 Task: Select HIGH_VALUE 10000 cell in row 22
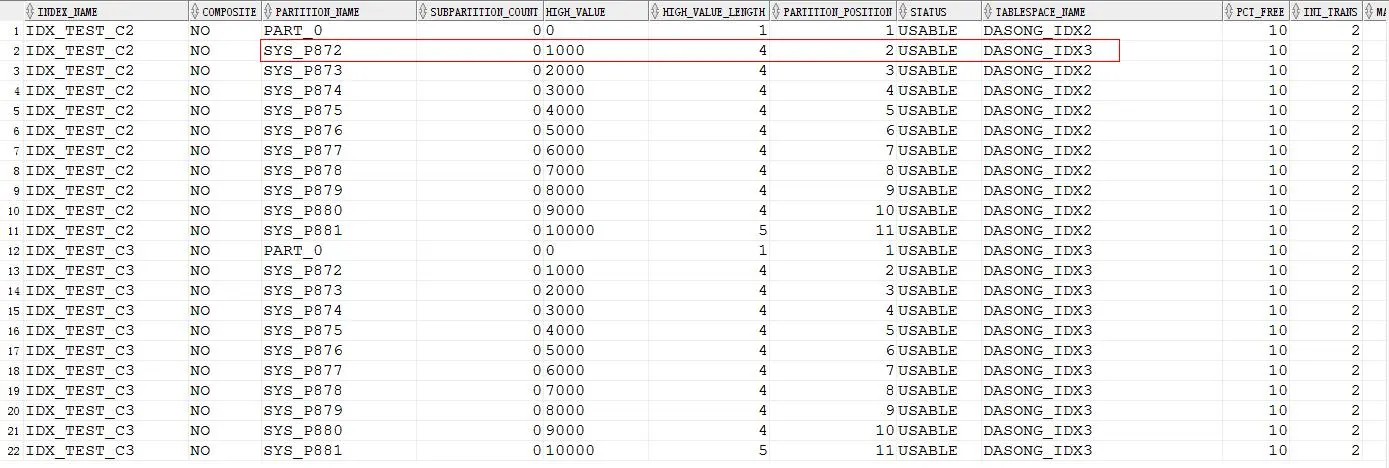click(x=595, y=451)
